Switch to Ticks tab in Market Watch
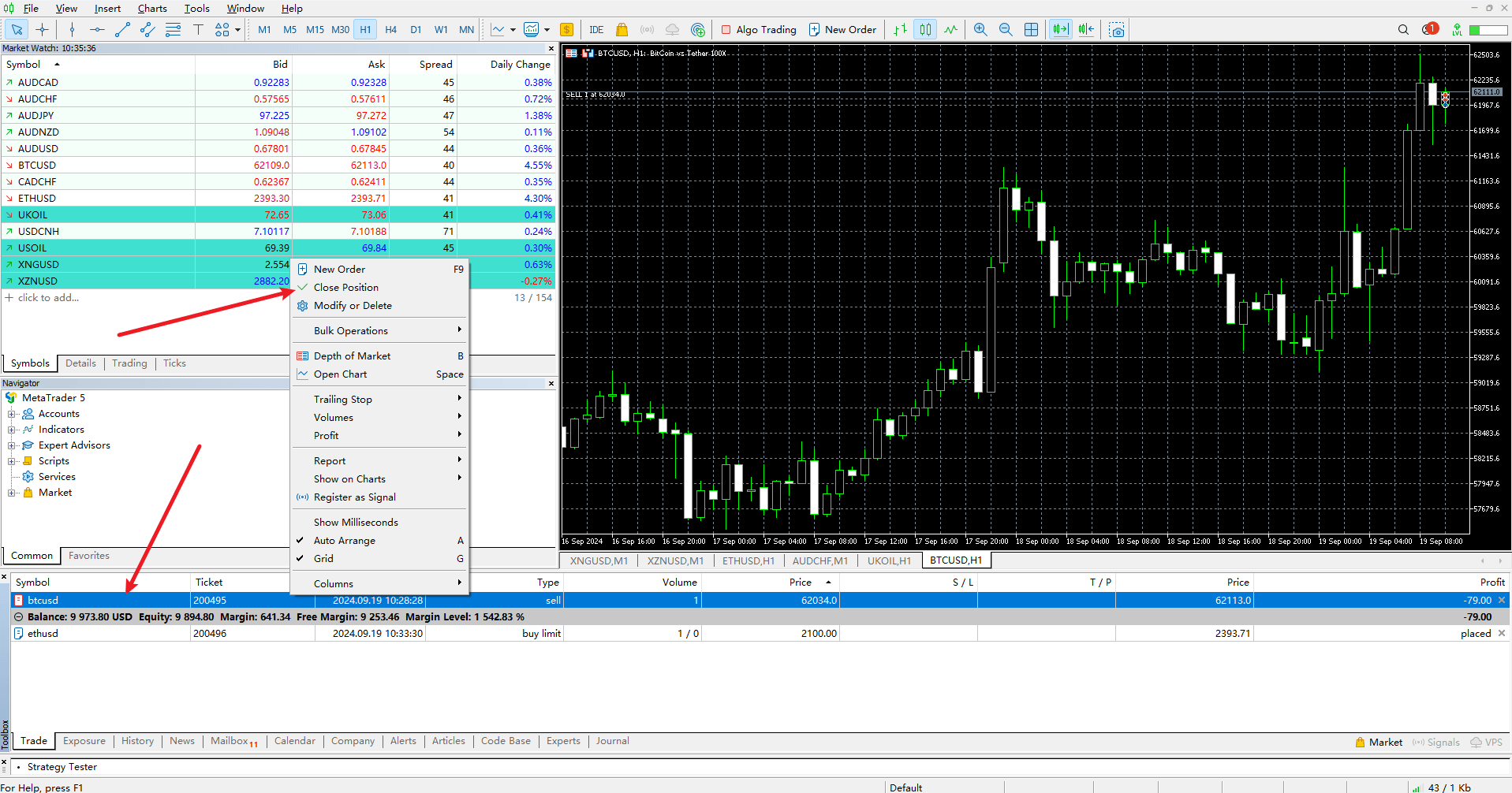Viewport: 1512px width, 793px height. [174, 363]
